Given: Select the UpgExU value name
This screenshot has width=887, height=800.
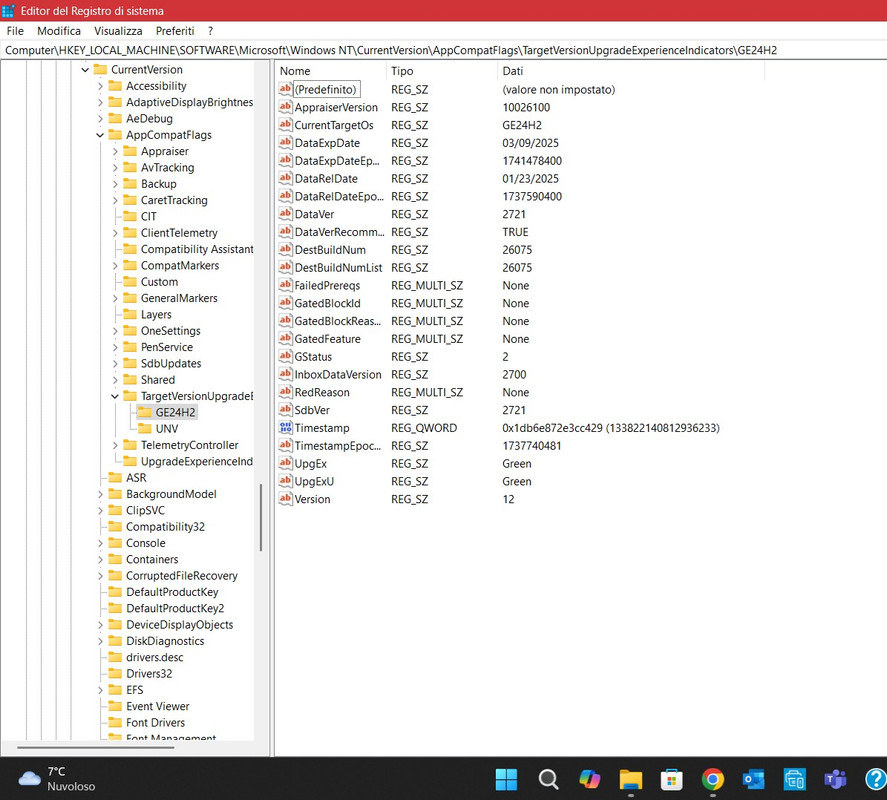Looking at the screenshot, I should (315, 481).
